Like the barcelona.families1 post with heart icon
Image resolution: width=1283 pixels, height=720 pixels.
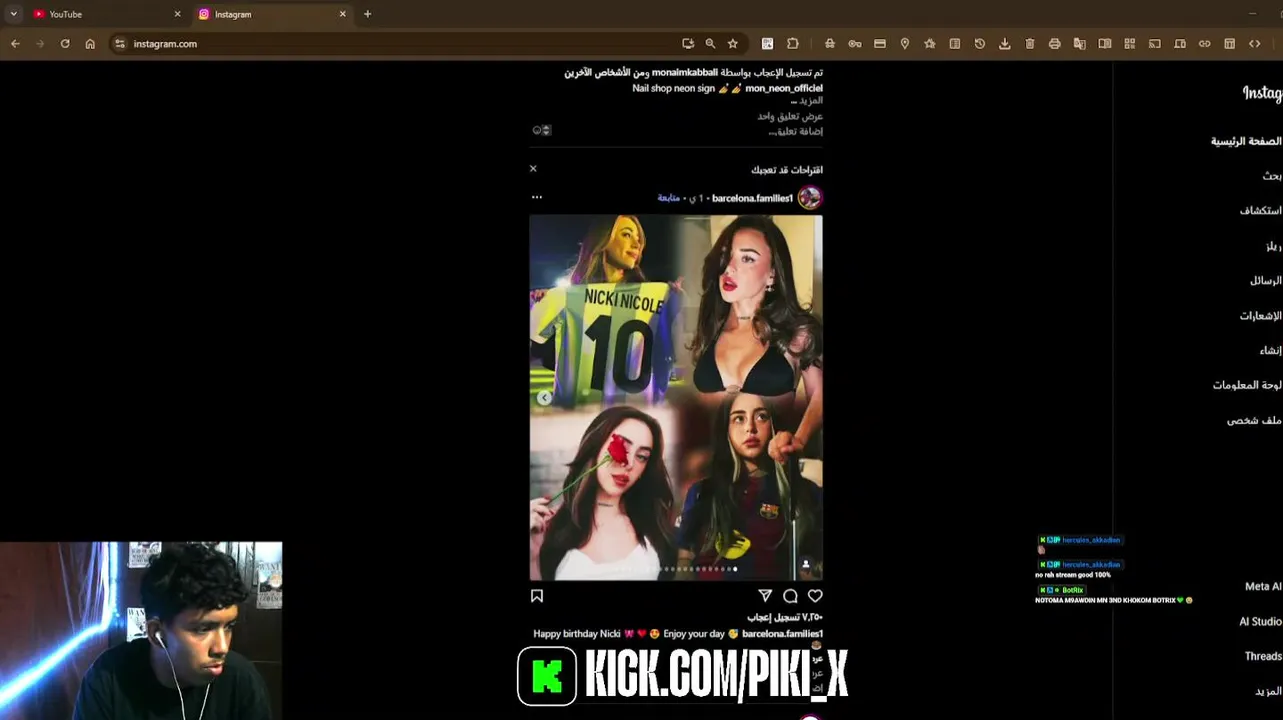pyautogui.click(x=815, y=596)
